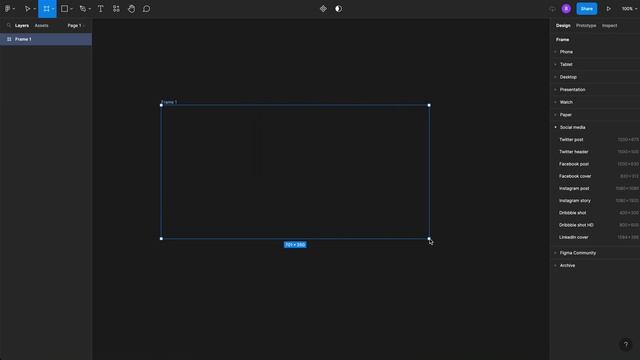Click the Share button
640x360 pixels.
tap(587, 9)
